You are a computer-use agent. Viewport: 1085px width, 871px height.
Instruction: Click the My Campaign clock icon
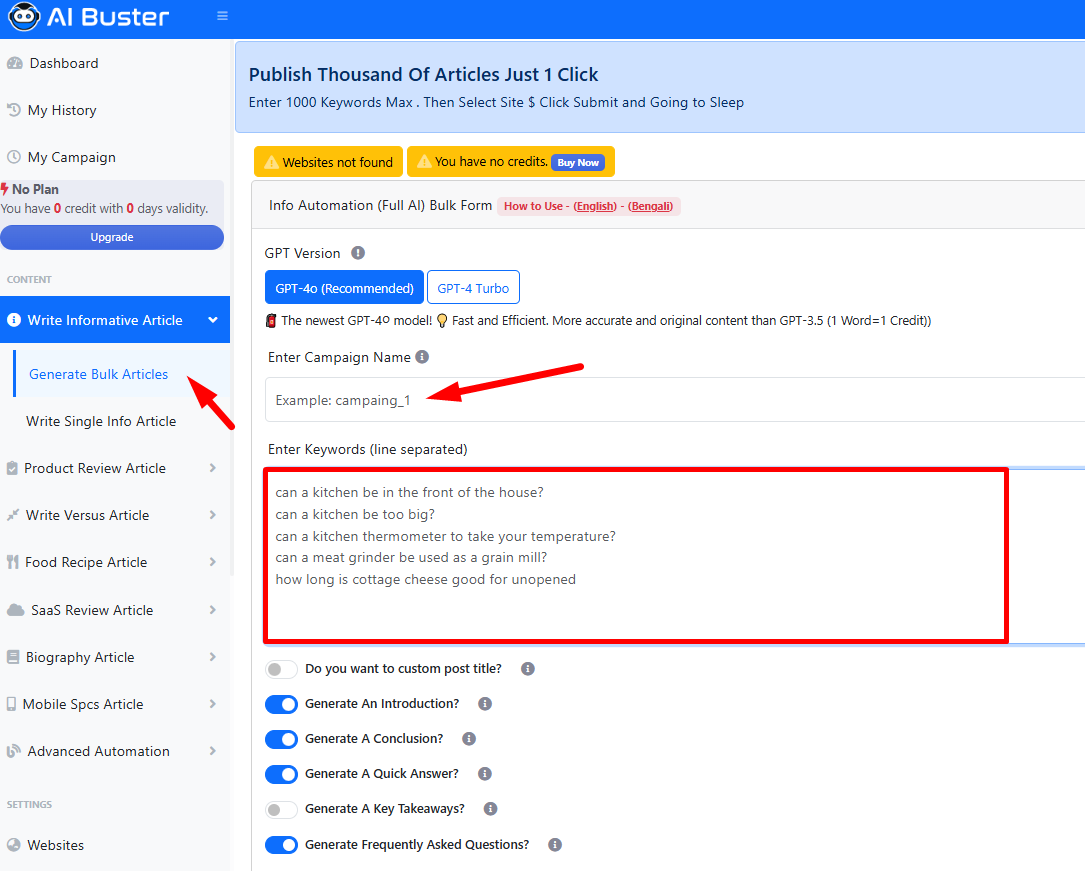13,157
